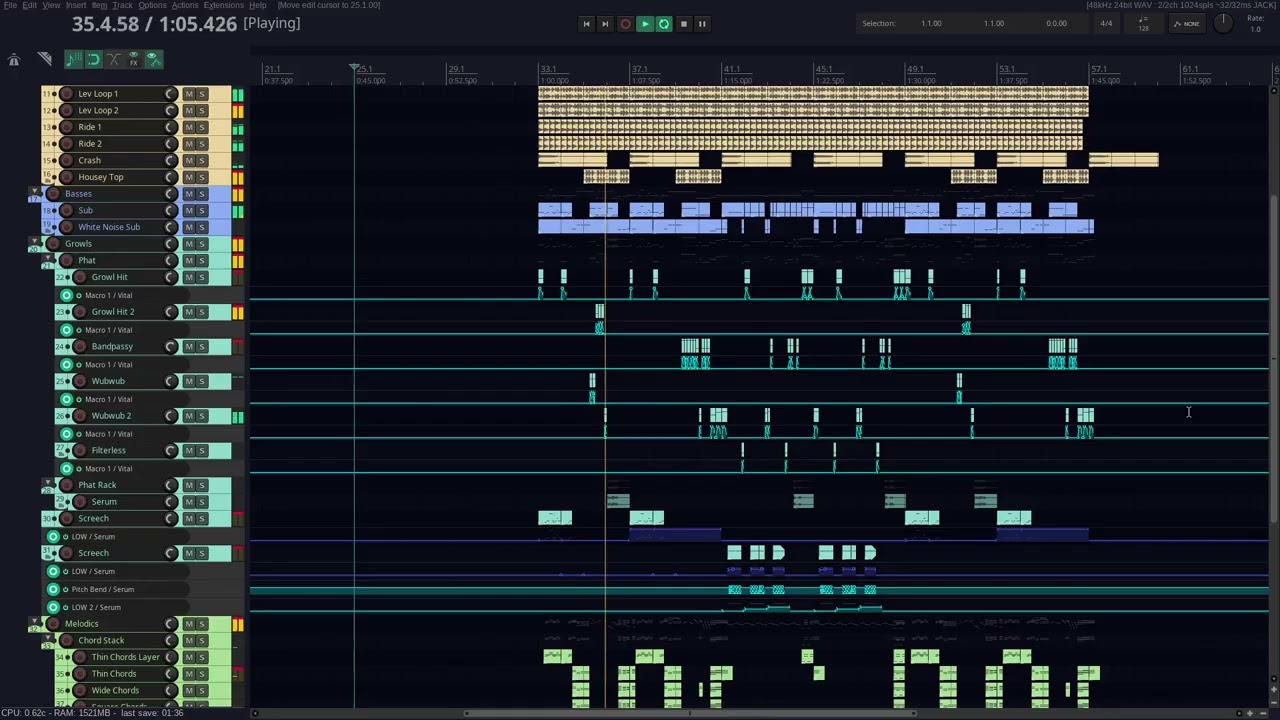Toggle the Repeat loop transport button
The width and height of the screenshot is (1280, 720).
click(x=664, y=24)
